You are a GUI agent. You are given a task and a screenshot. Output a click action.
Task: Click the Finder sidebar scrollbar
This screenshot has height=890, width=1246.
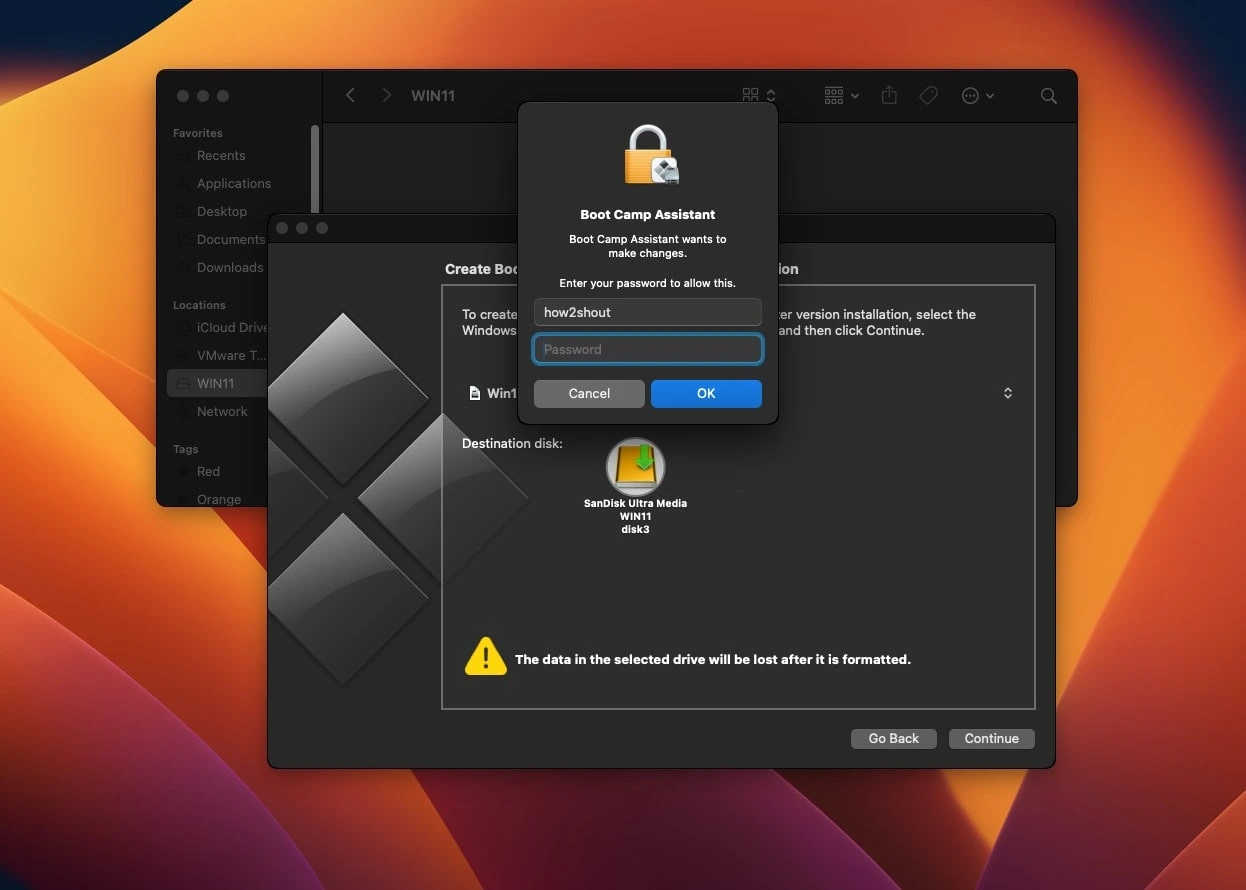click(315, 170)
